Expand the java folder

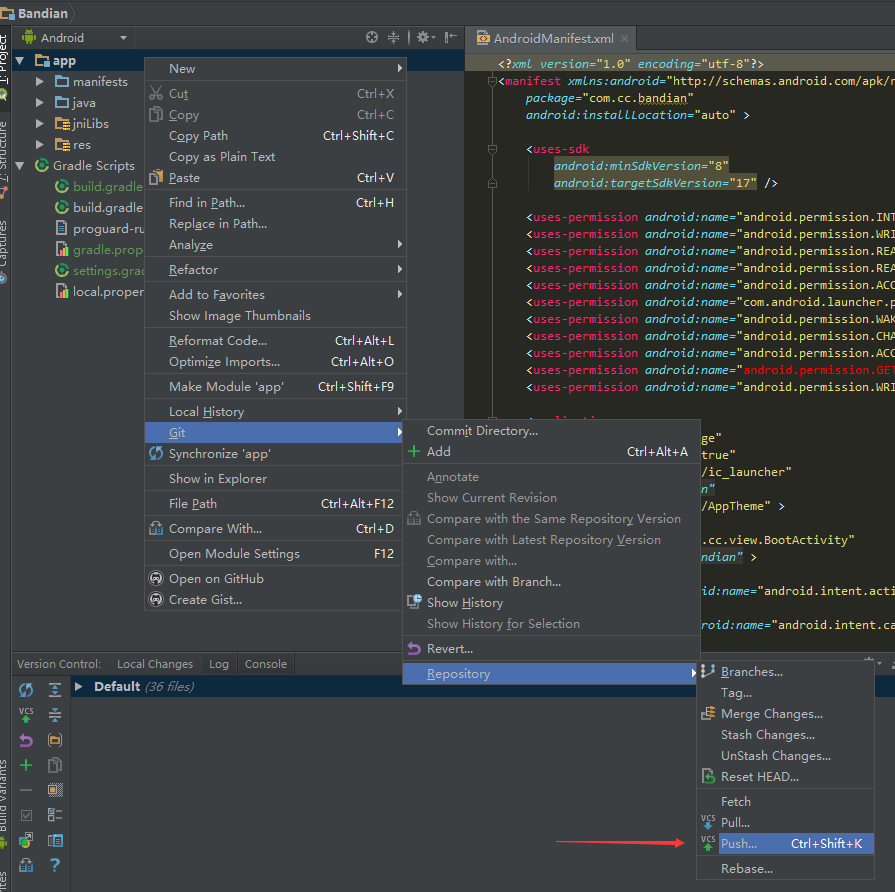point(39,103)
